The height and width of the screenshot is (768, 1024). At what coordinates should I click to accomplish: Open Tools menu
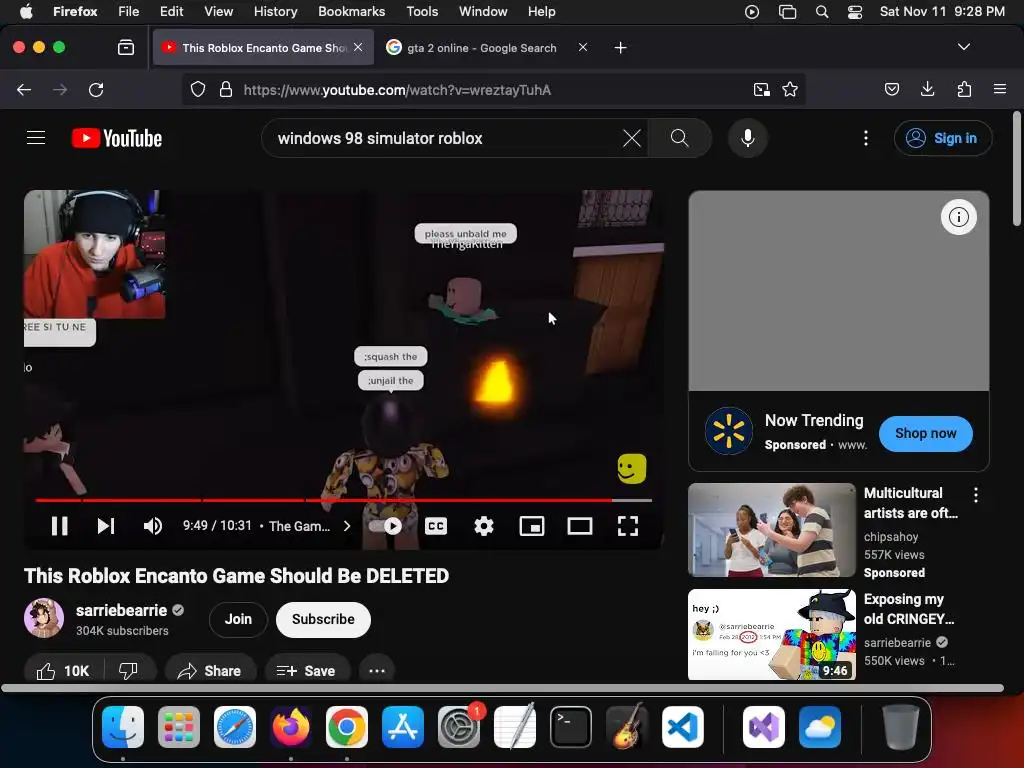(x=422, y=11)
